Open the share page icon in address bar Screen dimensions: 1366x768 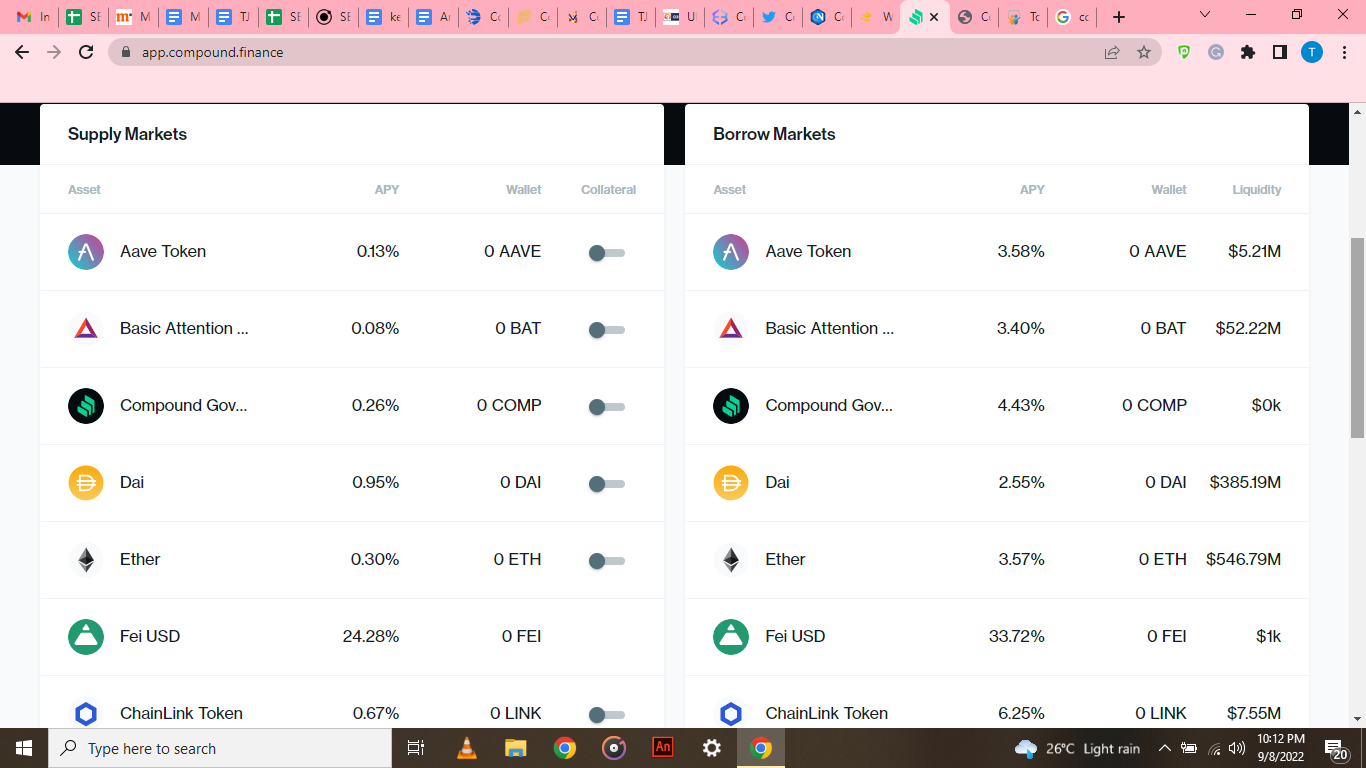(1112, 52)
